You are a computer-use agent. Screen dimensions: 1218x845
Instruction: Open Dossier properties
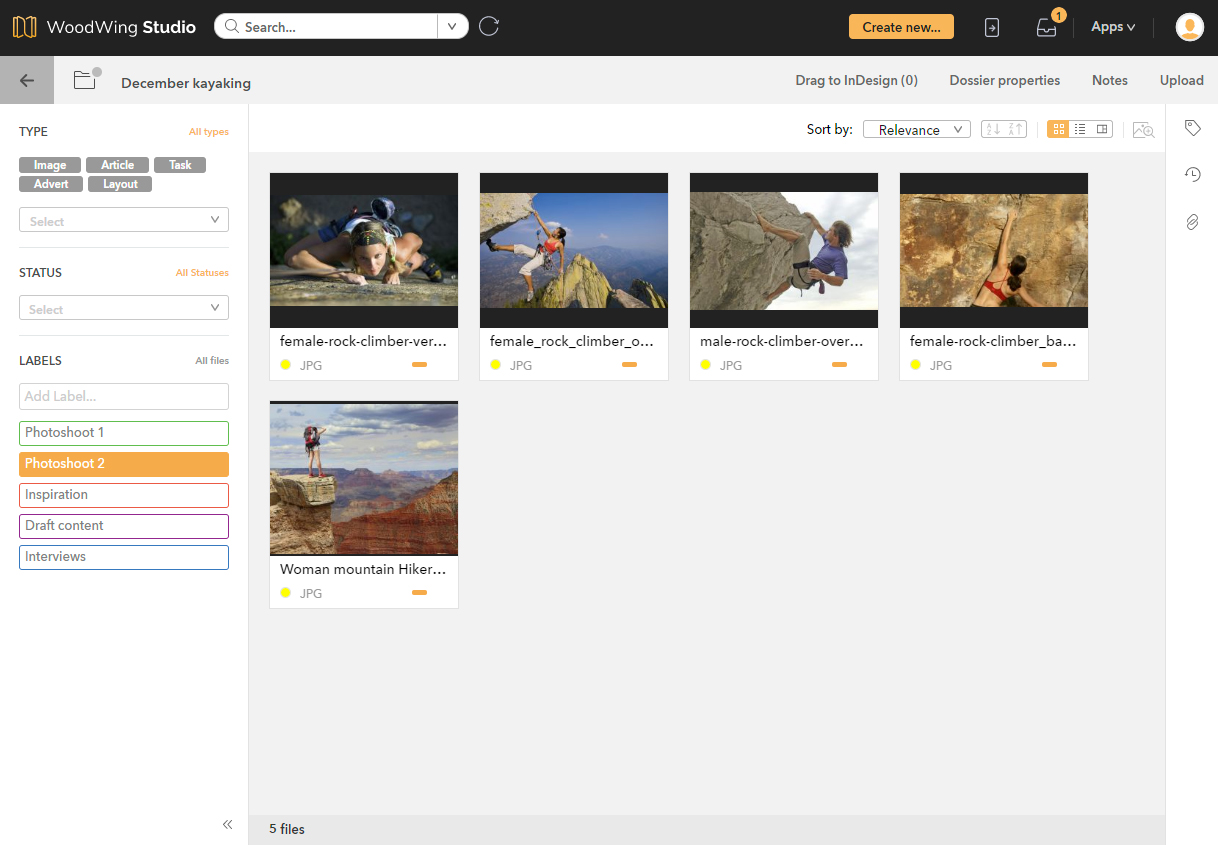1004,81
